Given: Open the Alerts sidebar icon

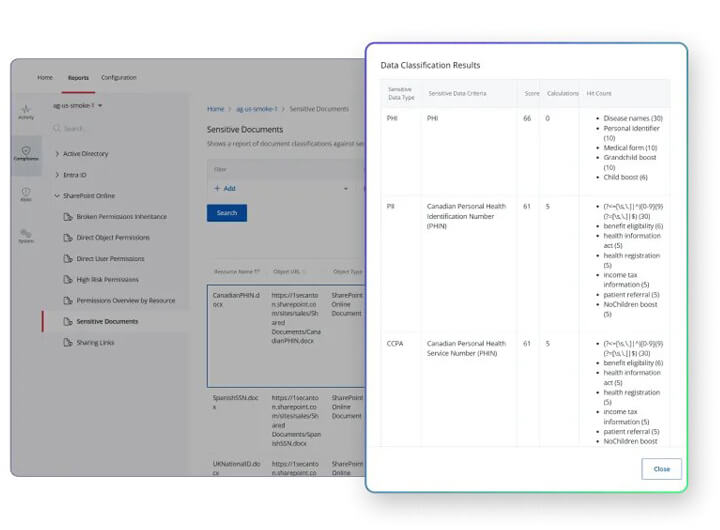Looking at the screenshot, I should coord(26,194).
